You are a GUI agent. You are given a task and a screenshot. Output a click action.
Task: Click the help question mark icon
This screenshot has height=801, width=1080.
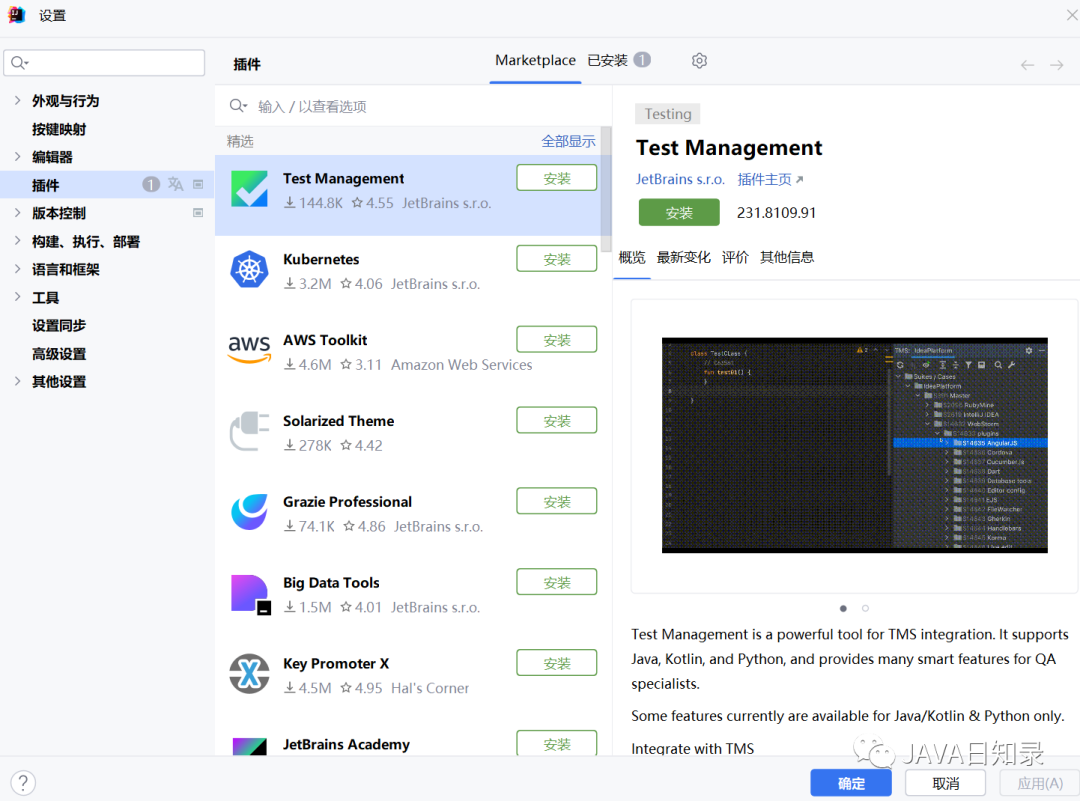(23, 782)
